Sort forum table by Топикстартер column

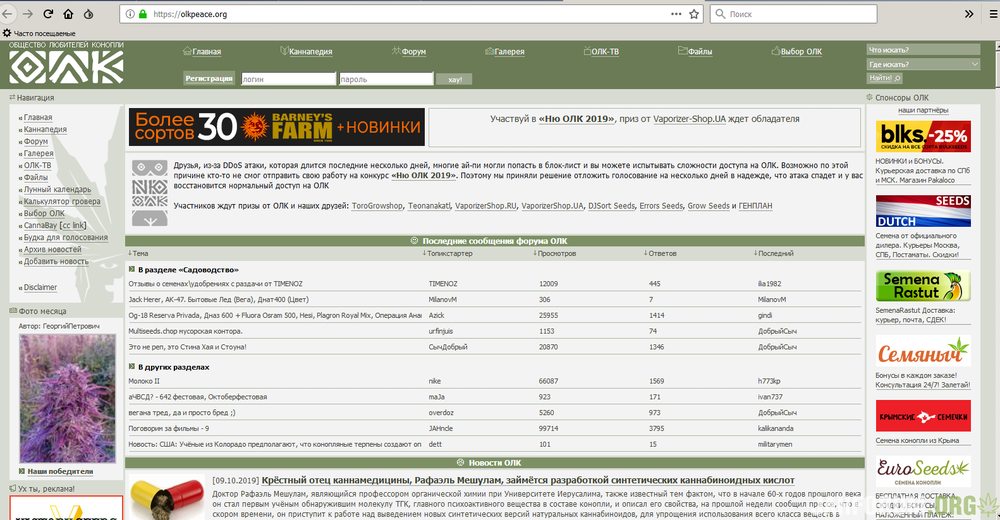click(448, 253)
